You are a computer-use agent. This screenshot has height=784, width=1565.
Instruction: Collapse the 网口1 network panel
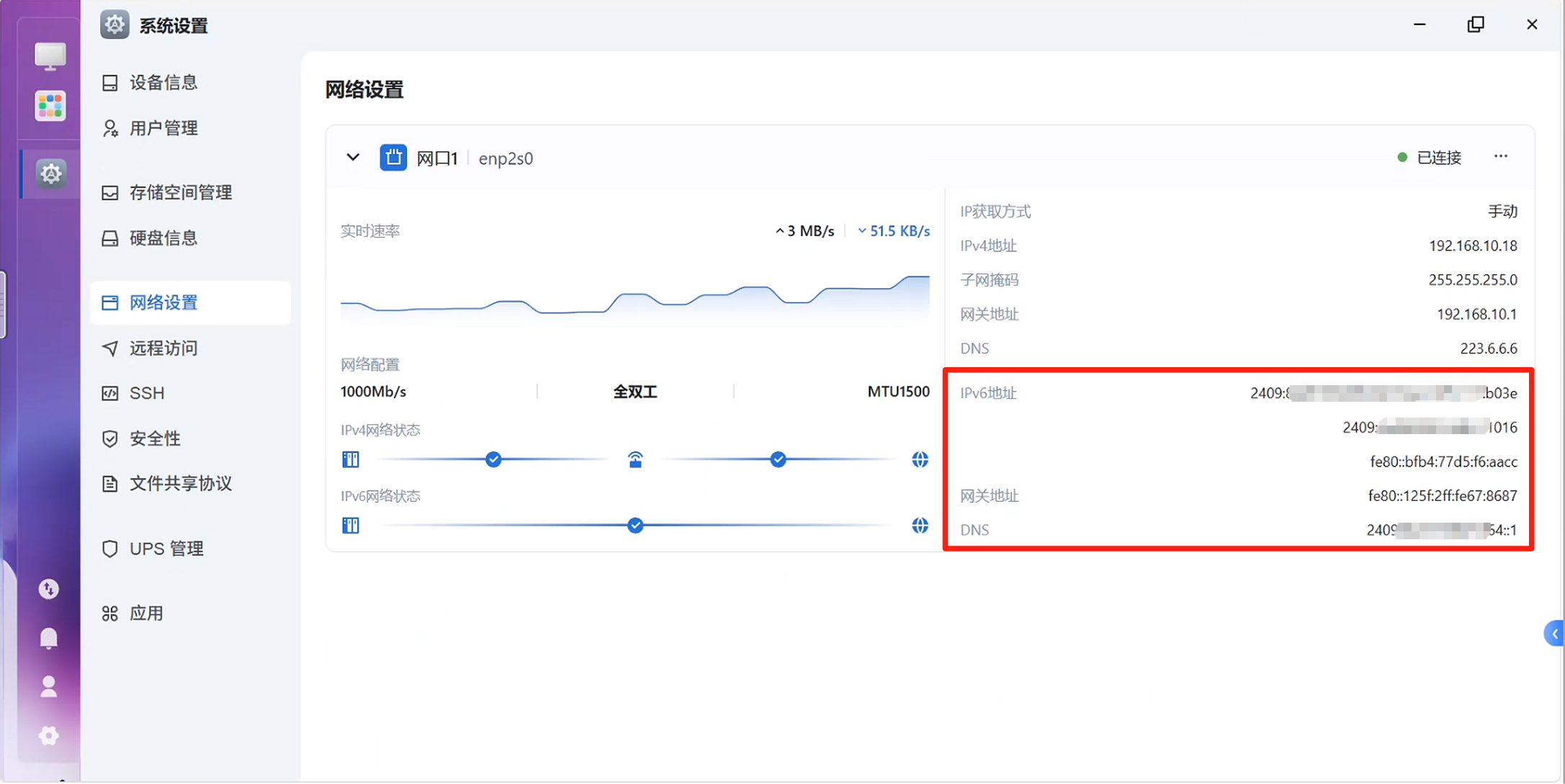[x=353, y=157]
